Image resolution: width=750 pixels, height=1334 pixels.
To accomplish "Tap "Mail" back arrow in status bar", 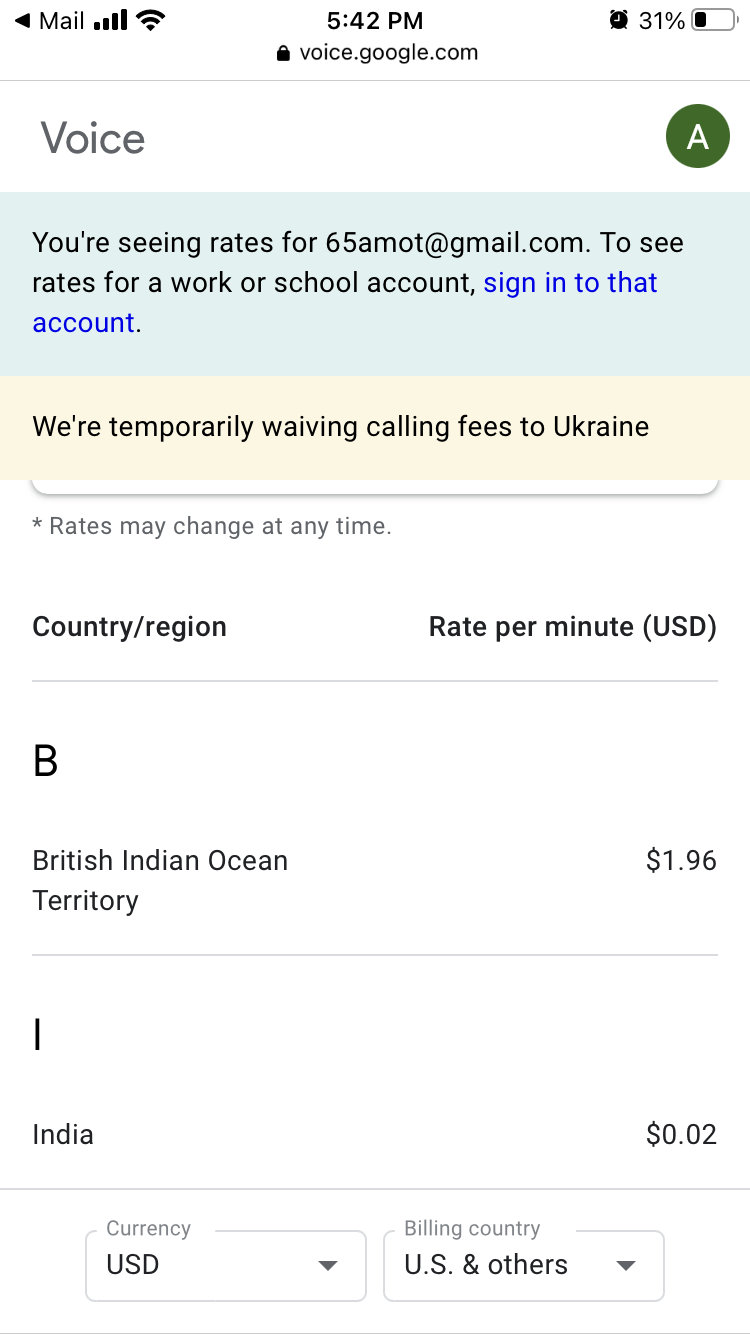I will (49, 20).
